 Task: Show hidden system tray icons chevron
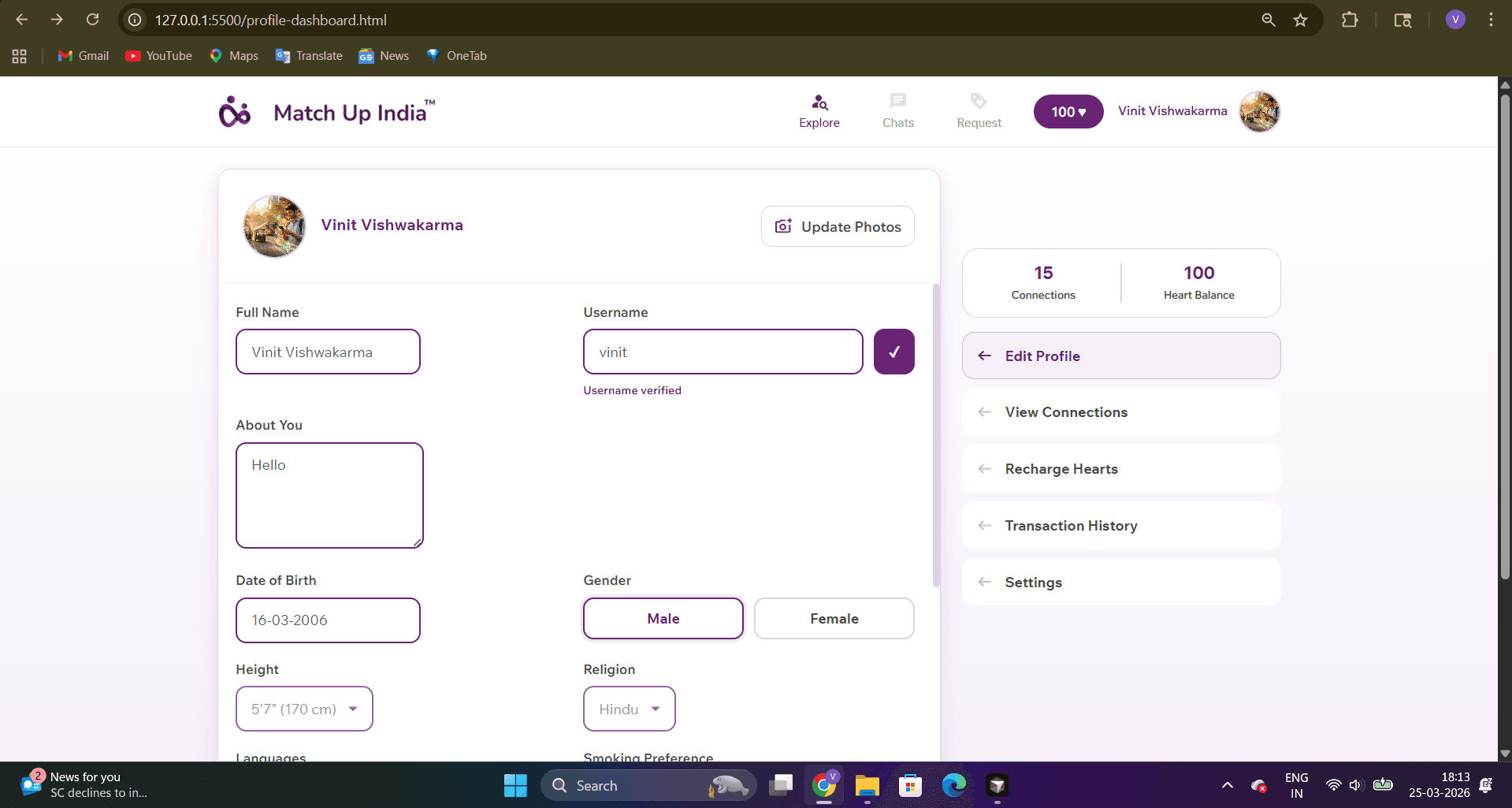click(x=1228, y=785)
